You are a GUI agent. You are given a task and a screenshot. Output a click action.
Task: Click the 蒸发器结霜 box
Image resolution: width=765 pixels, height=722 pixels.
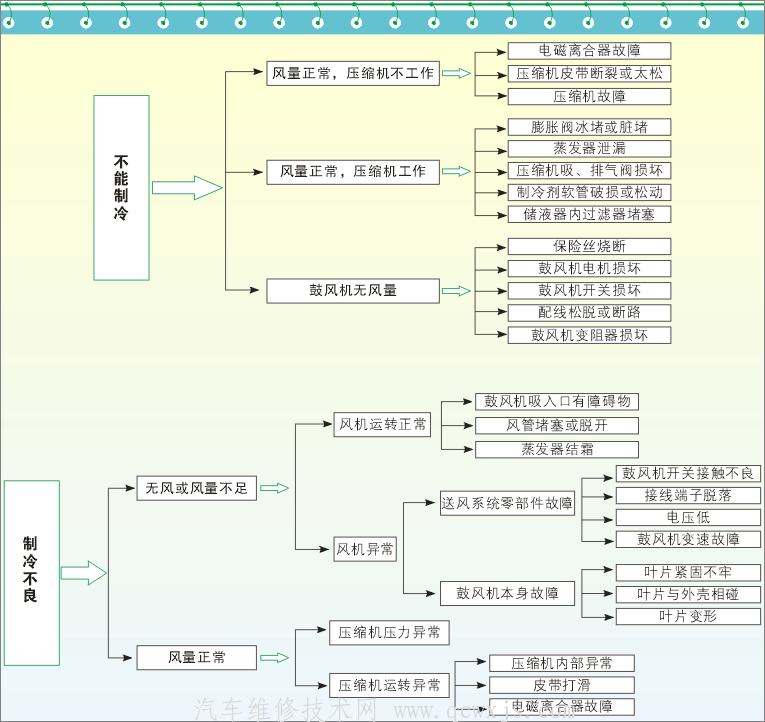tap(556, 449)
